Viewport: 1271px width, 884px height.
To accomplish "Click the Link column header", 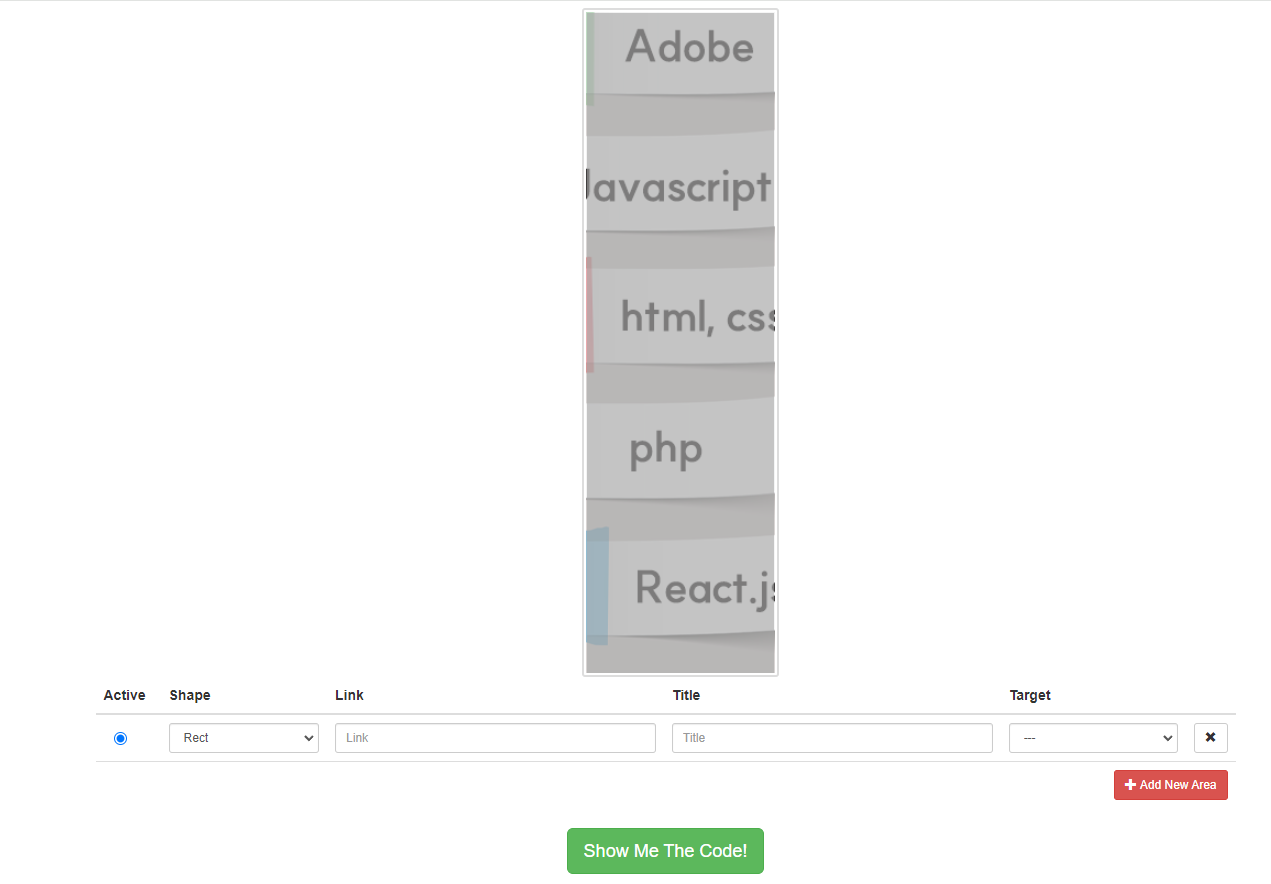I will coord(349,695).
